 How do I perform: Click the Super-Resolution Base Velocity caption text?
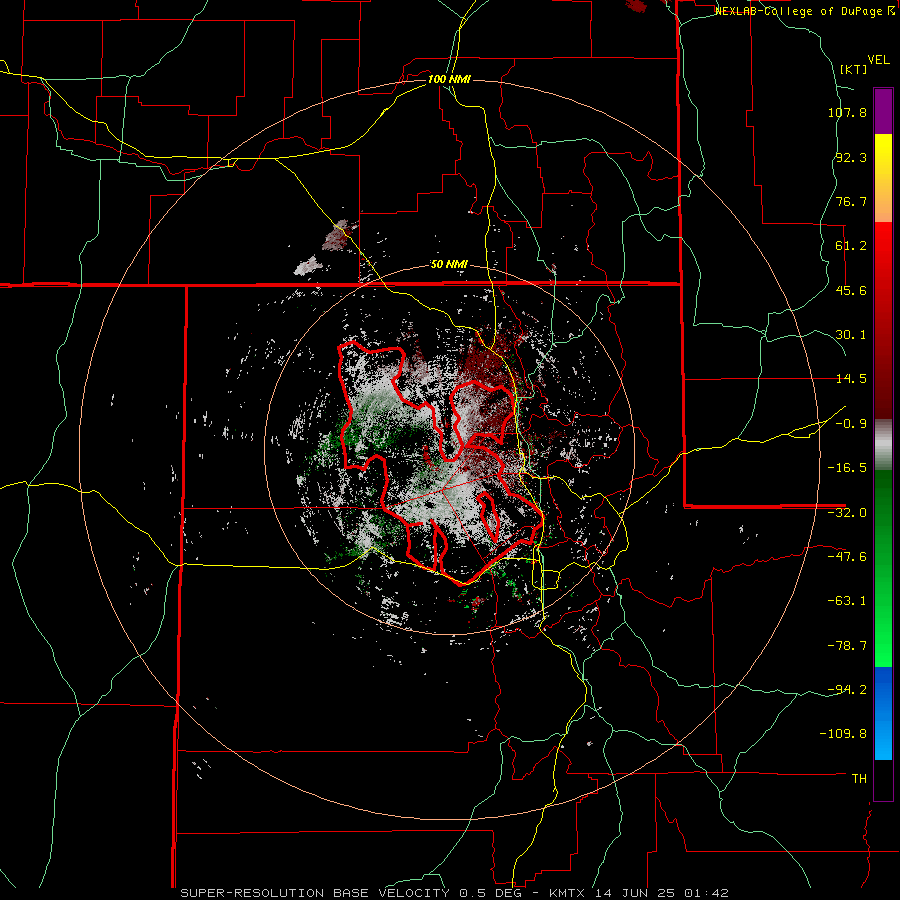point(455,893)
